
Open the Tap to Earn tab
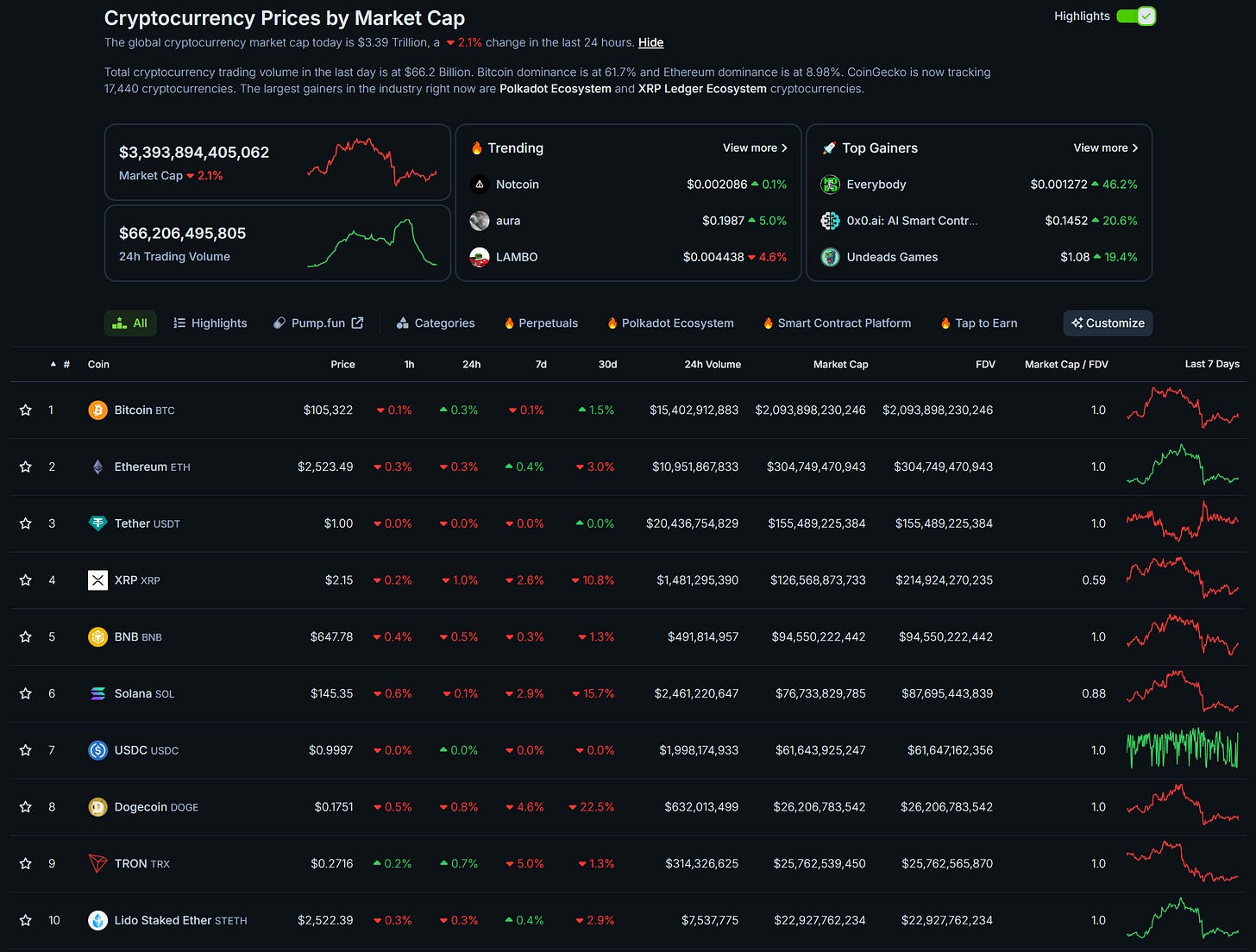coord(979,323)
